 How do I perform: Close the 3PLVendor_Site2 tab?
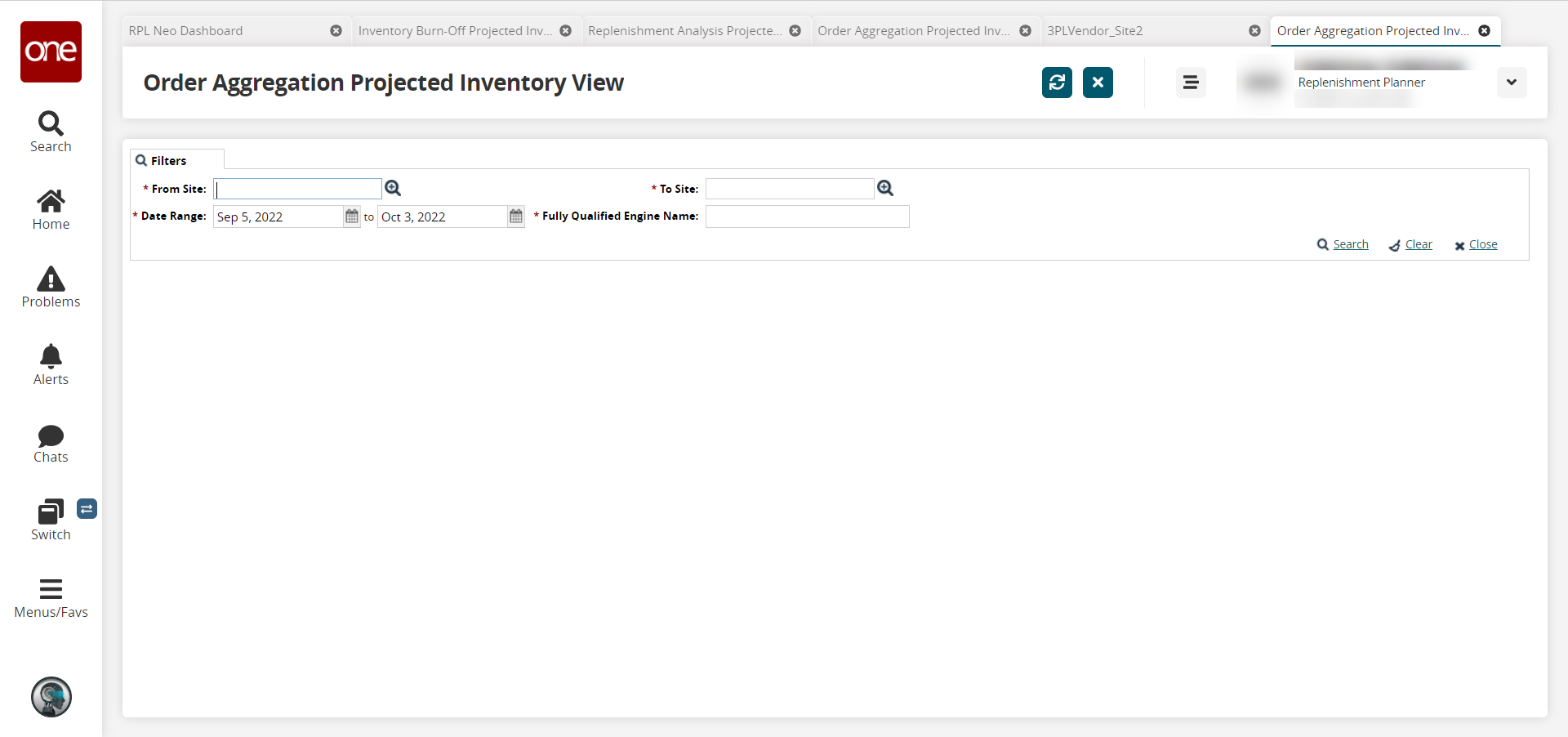pyautogui.click(x=1254, y=31)
